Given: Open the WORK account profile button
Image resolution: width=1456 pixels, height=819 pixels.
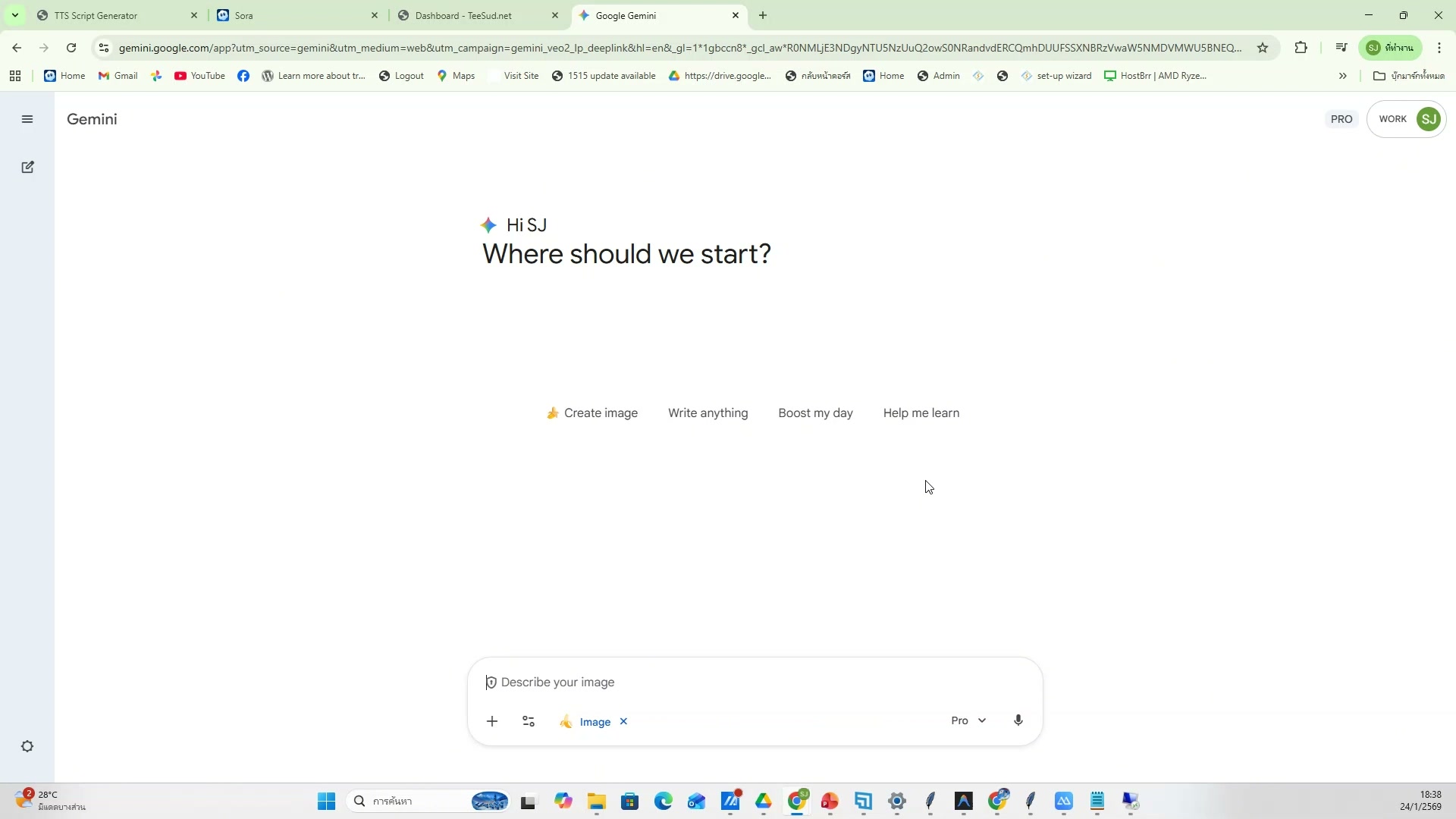Looking at the screenshot, I should tap(1407, 119).
